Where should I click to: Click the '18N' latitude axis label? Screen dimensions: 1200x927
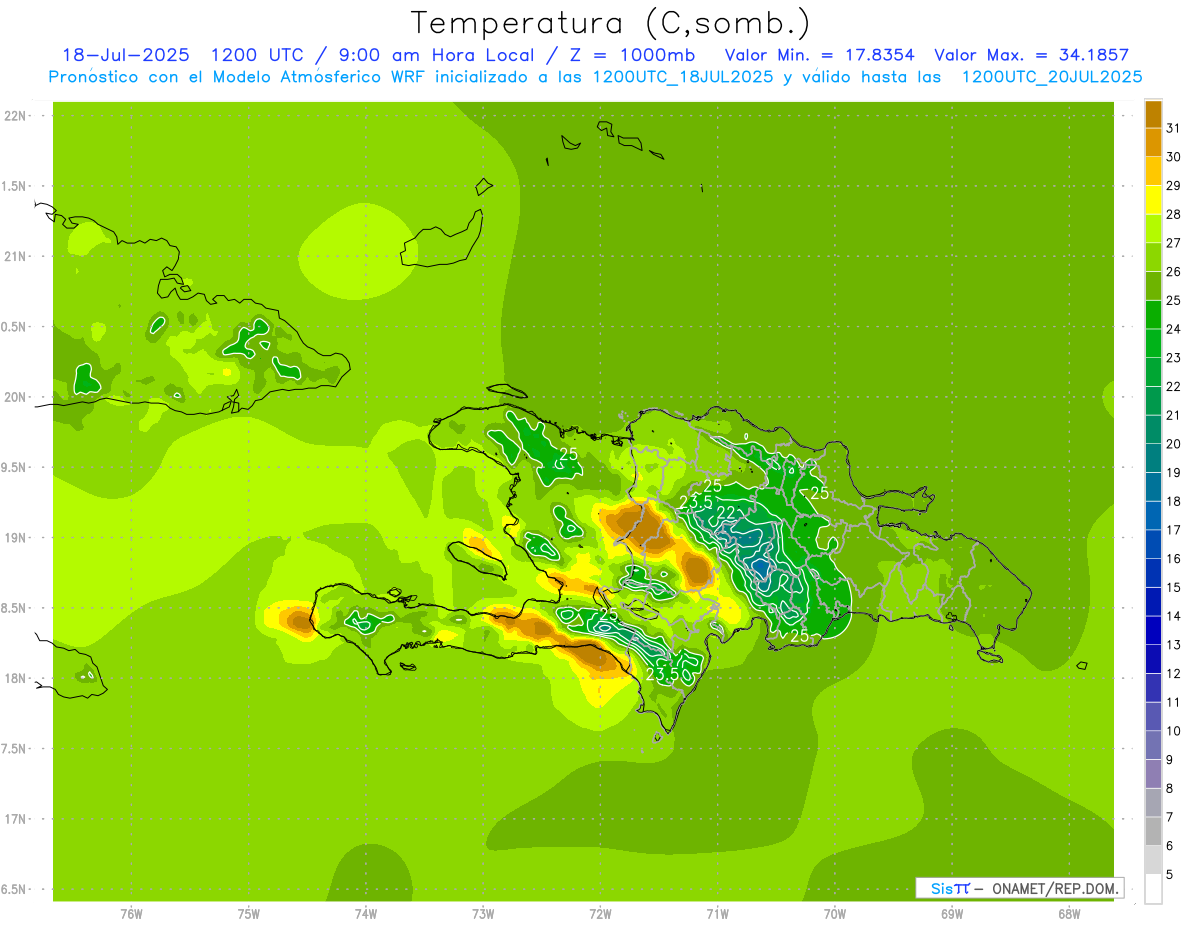15,678
